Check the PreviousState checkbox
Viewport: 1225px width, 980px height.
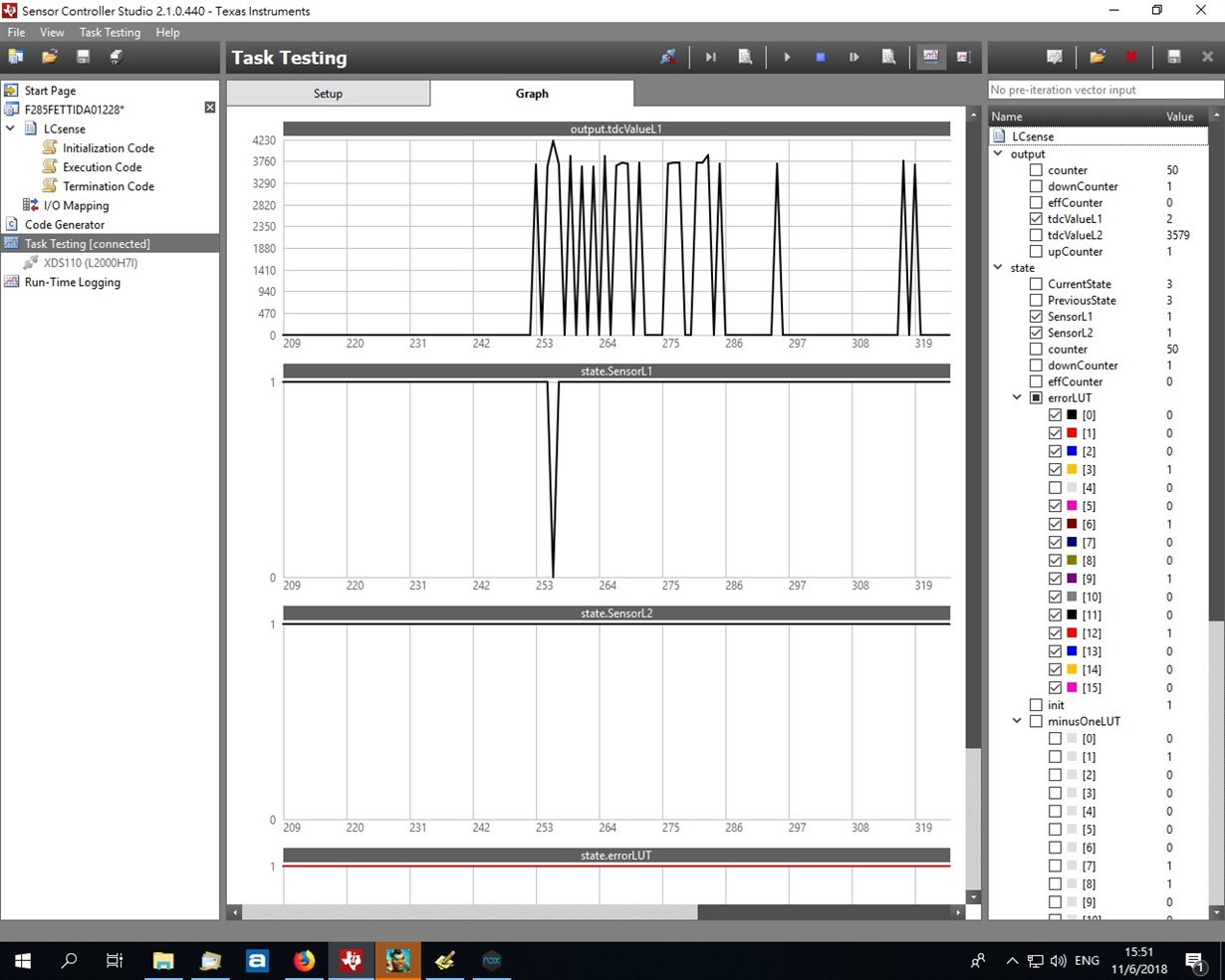(1036, 300)
